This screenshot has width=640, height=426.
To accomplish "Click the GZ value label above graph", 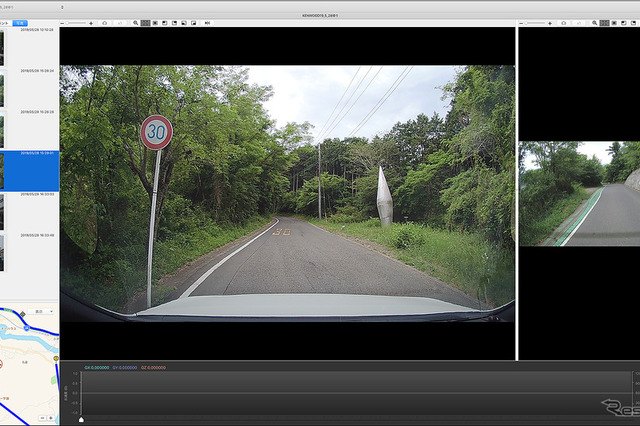I will tap(153, 368).
